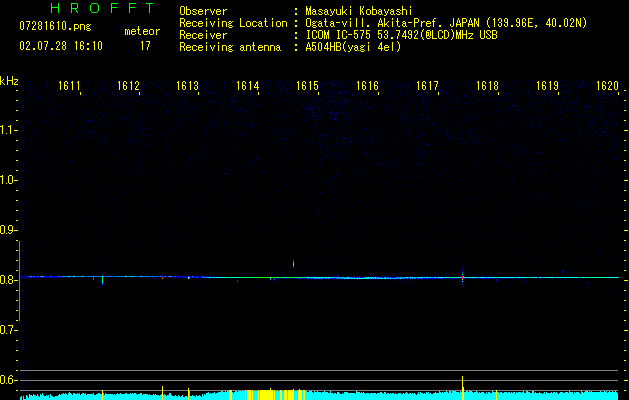Click the gray vertical range bar at left axis

[x=19, y=281]
